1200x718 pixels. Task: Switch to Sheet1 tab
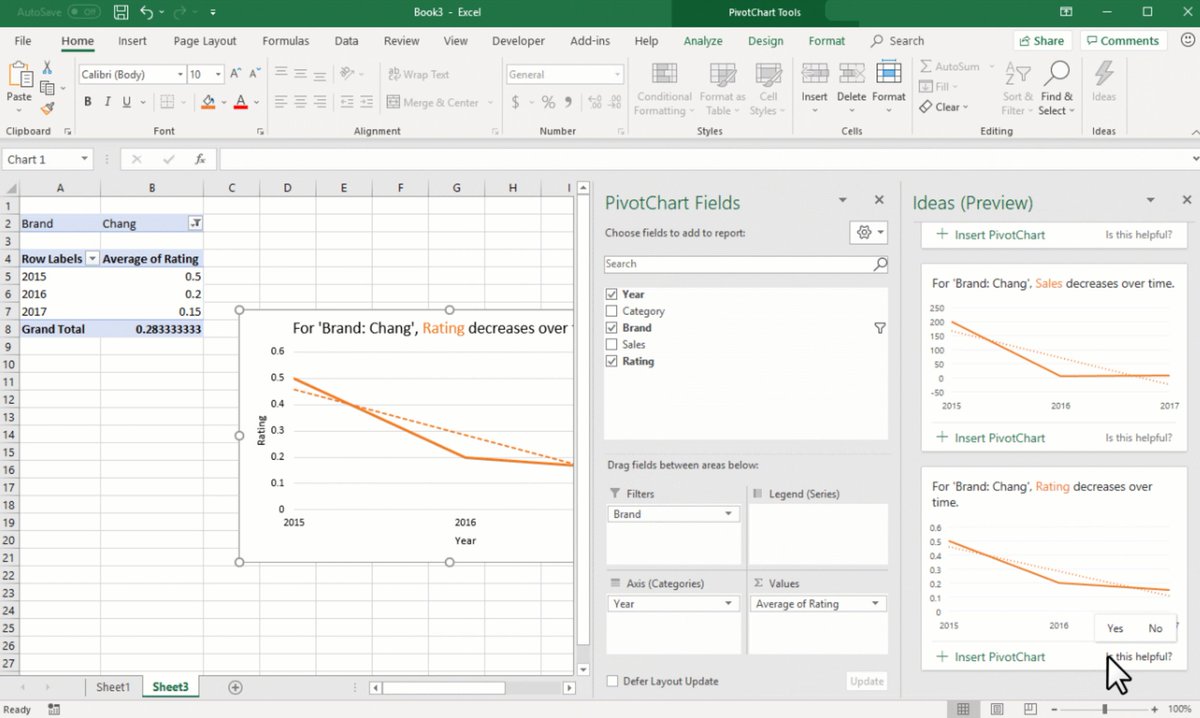pos(113,687)
